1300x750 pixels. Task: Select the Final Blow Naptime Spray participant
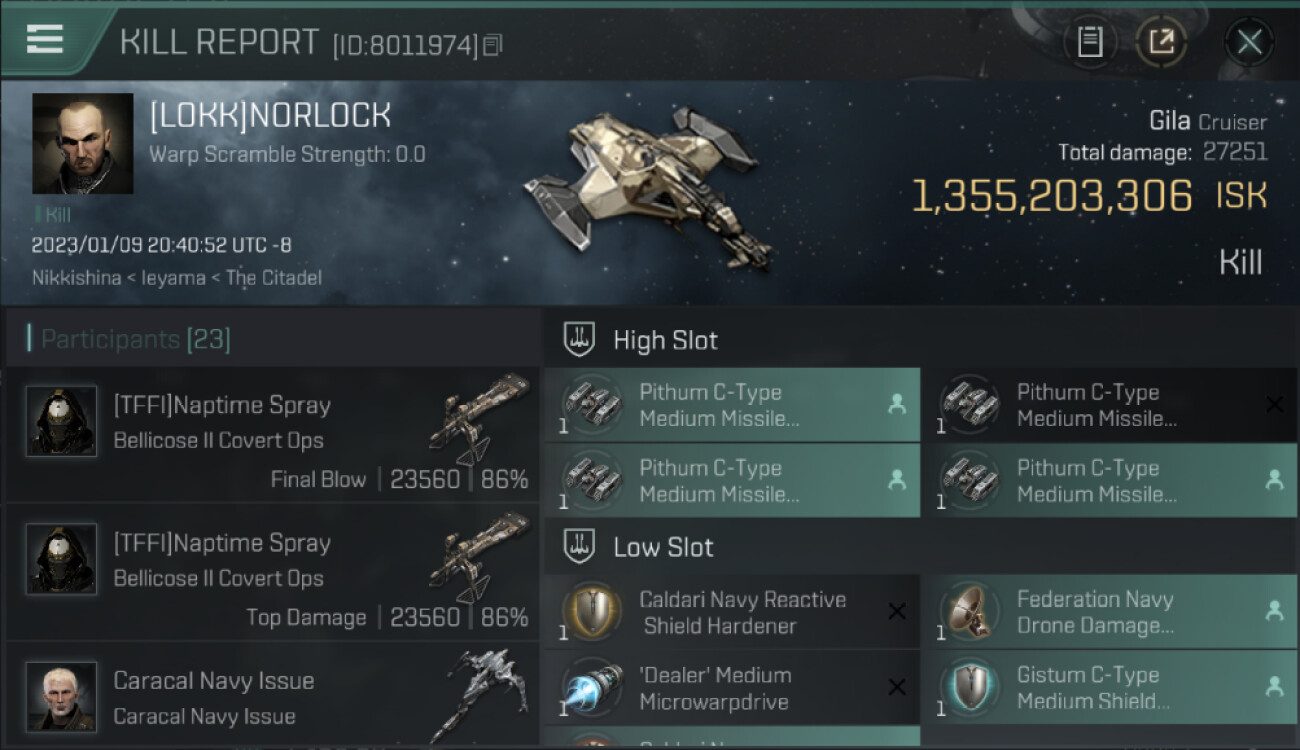tap(272, 433)
